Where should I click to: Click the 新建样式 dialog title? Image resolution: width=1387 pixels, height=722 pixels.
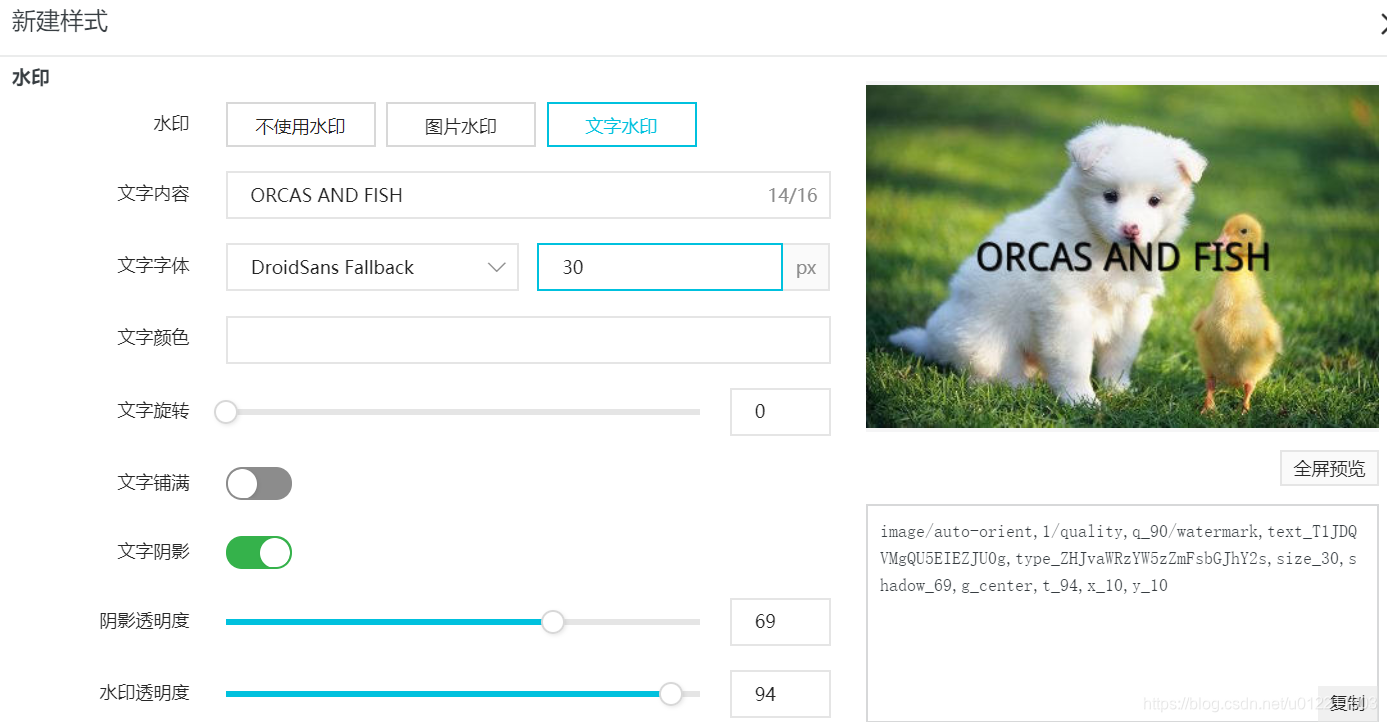[60, 22]
